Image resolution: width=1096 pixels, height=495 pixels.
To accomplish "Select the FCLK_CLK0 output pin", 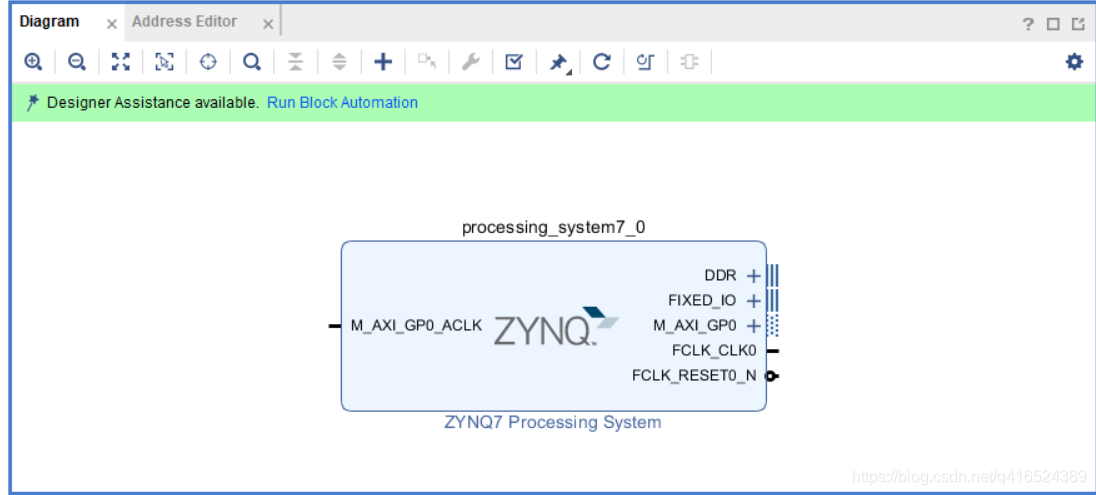I will [x=772, y=351].
